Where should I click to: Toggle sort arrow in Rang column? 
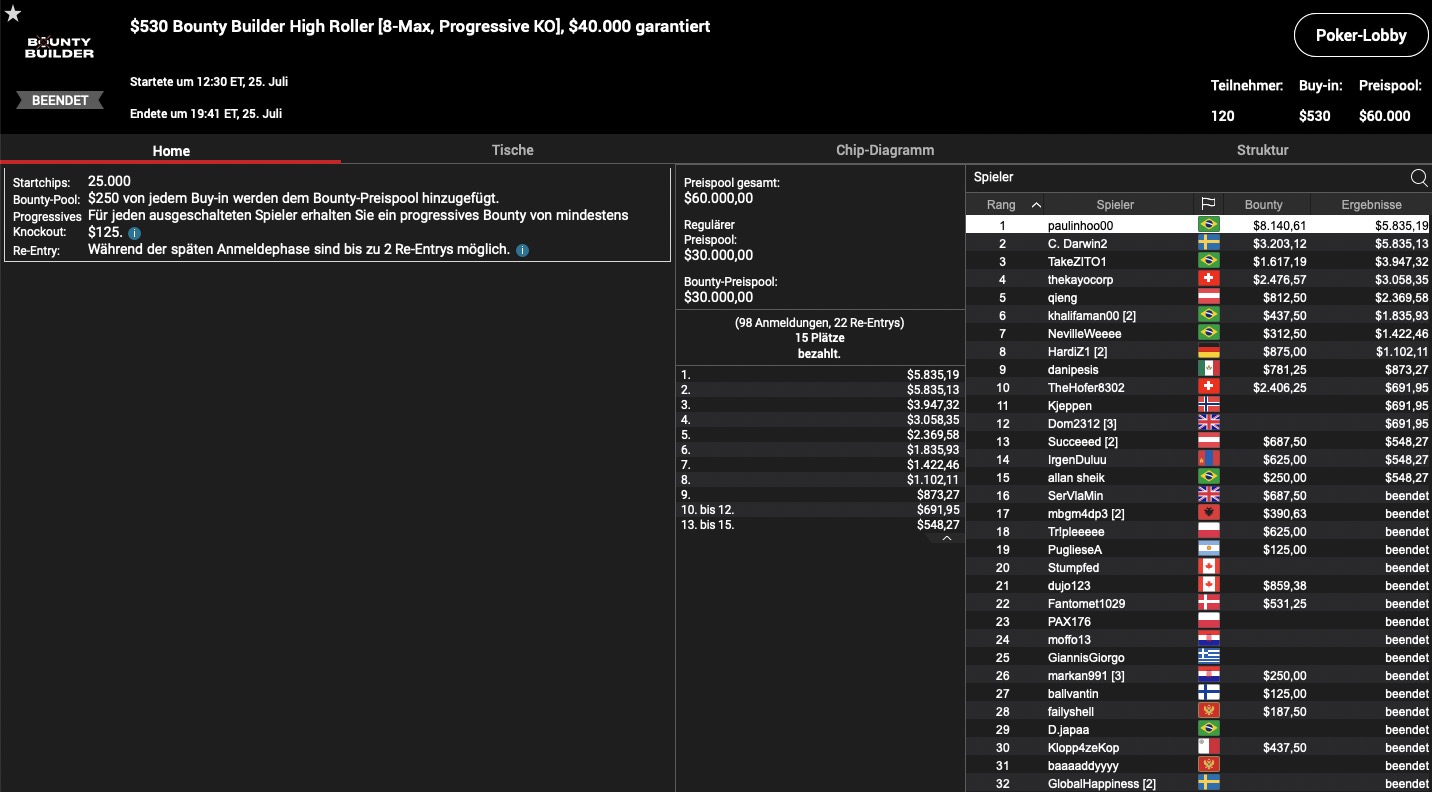click(1036, 205)
